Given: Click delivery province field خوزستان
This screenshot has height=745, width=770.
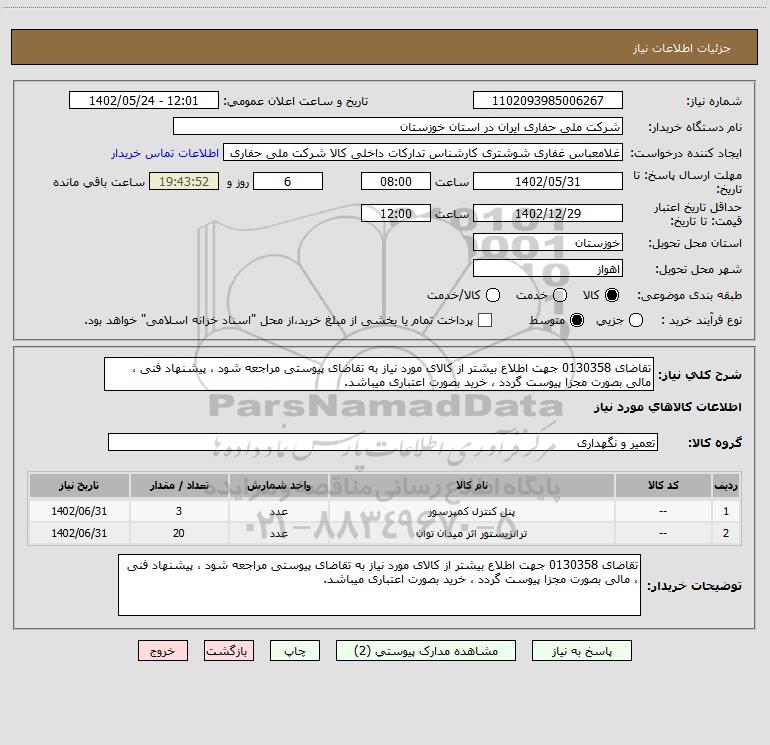Looking at the screenshot, I should pos(548,242).
